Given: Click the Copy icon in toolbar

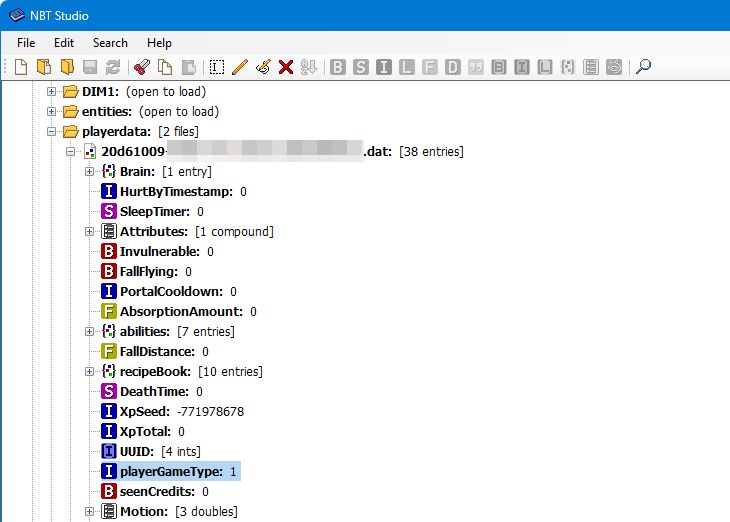Looking at the screenshot, I should tap(165, 67).
